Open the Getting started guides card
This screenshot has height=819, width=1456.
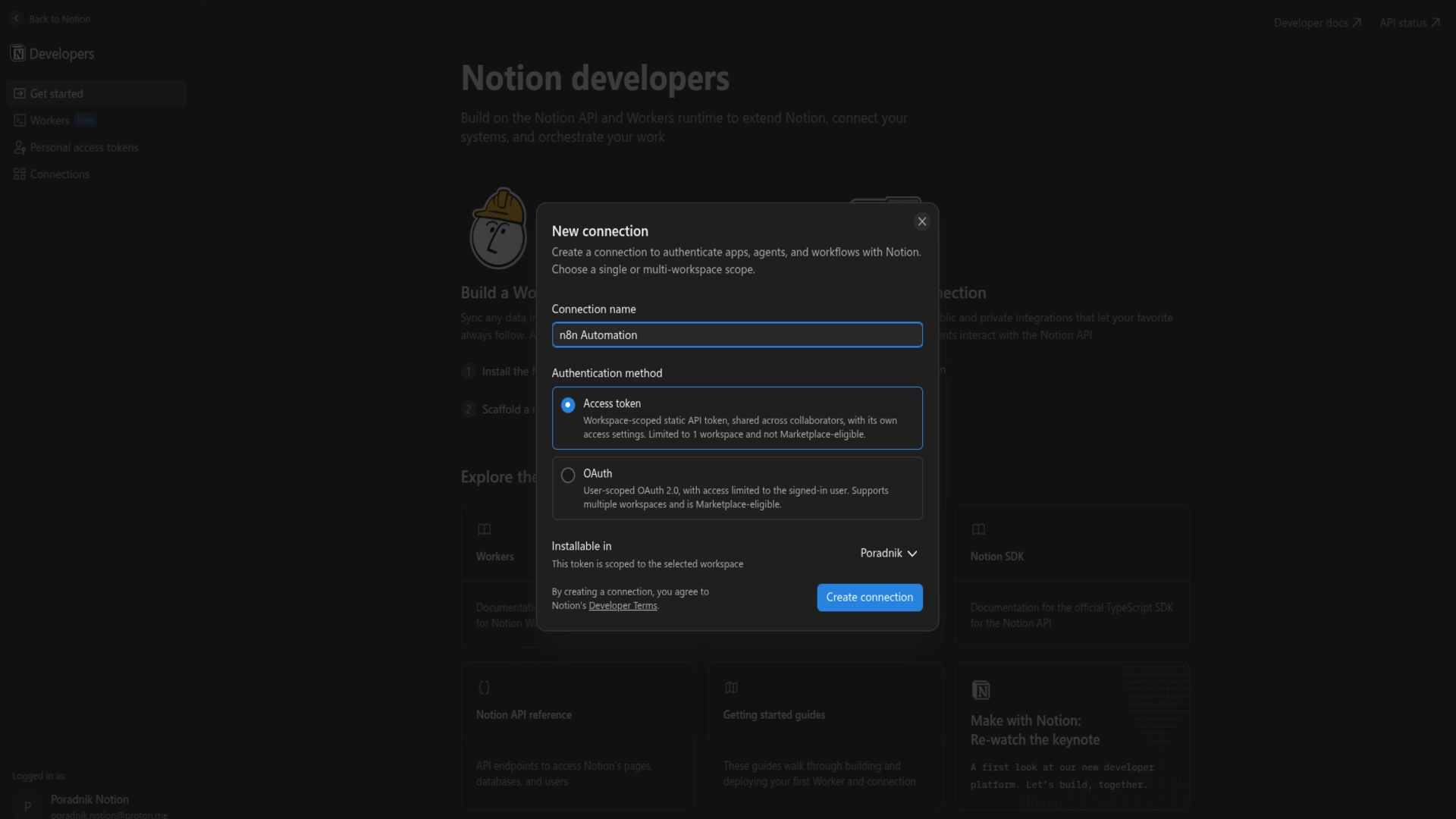pyautogui.click(x=825, y=736)
